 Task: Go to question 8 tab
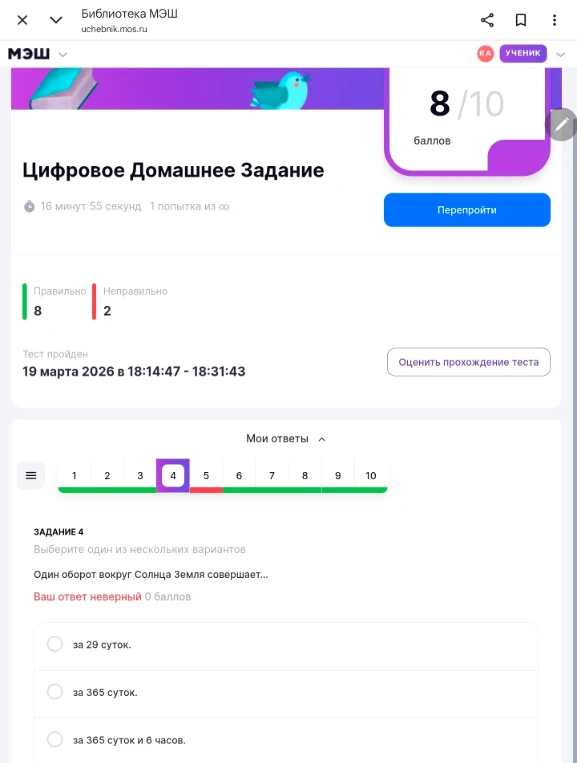click(305, 475)
